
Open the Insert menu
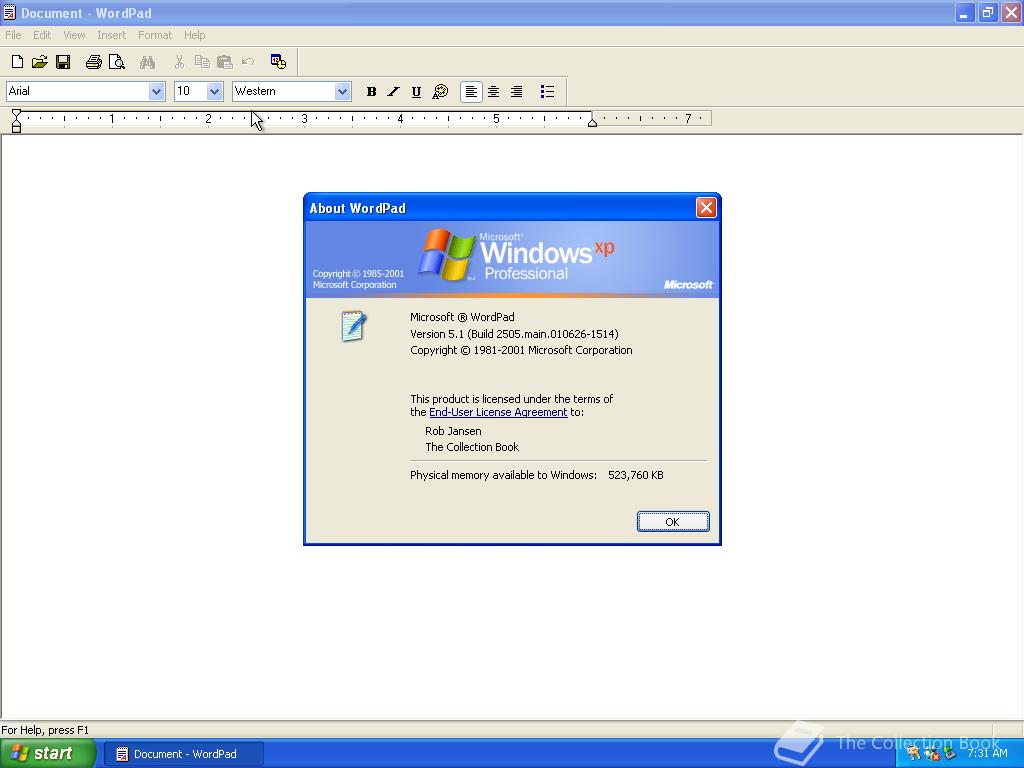111,35
